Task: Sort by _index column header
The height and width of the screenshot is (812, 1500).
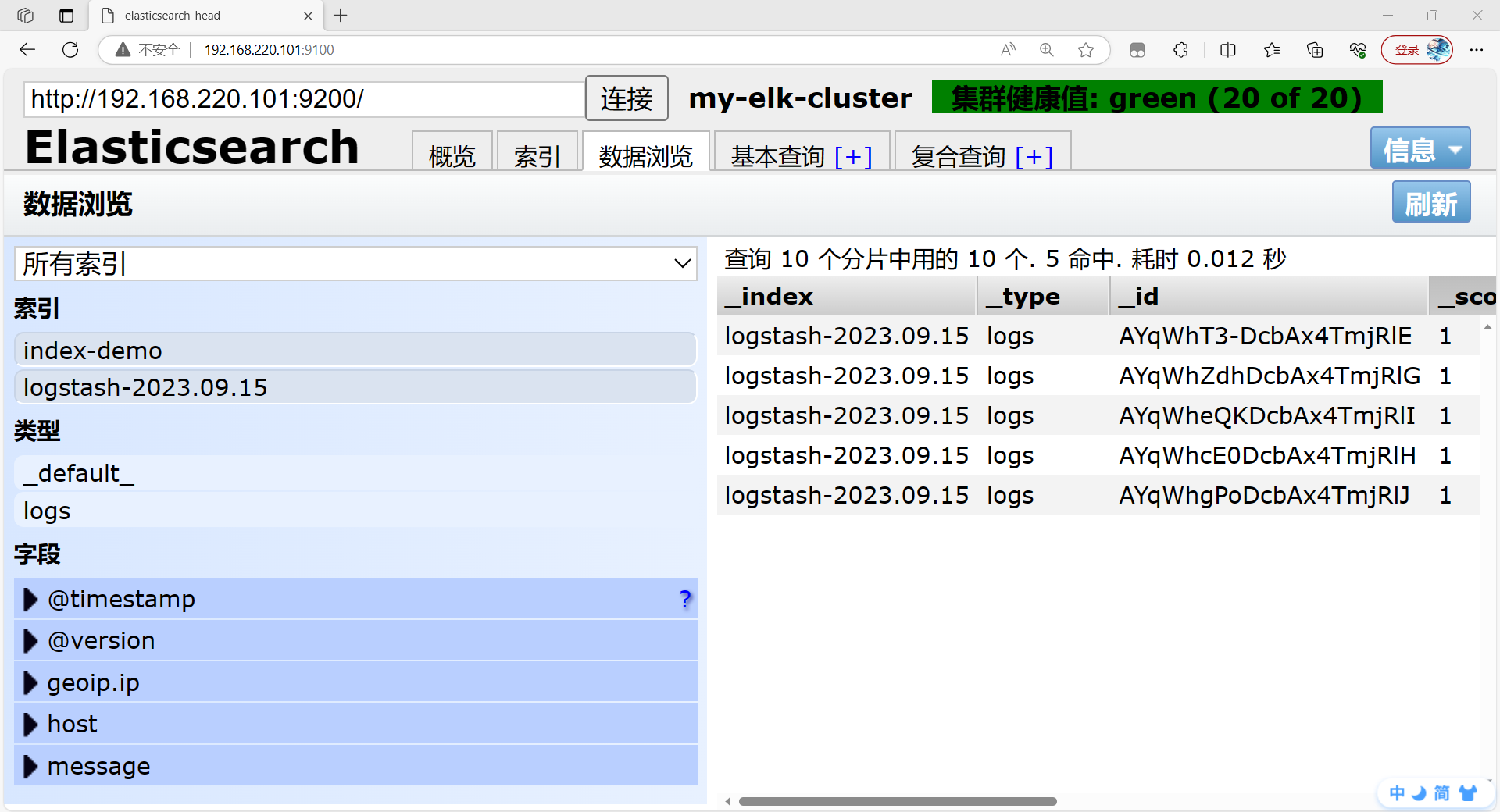Action: click(846, 296)
